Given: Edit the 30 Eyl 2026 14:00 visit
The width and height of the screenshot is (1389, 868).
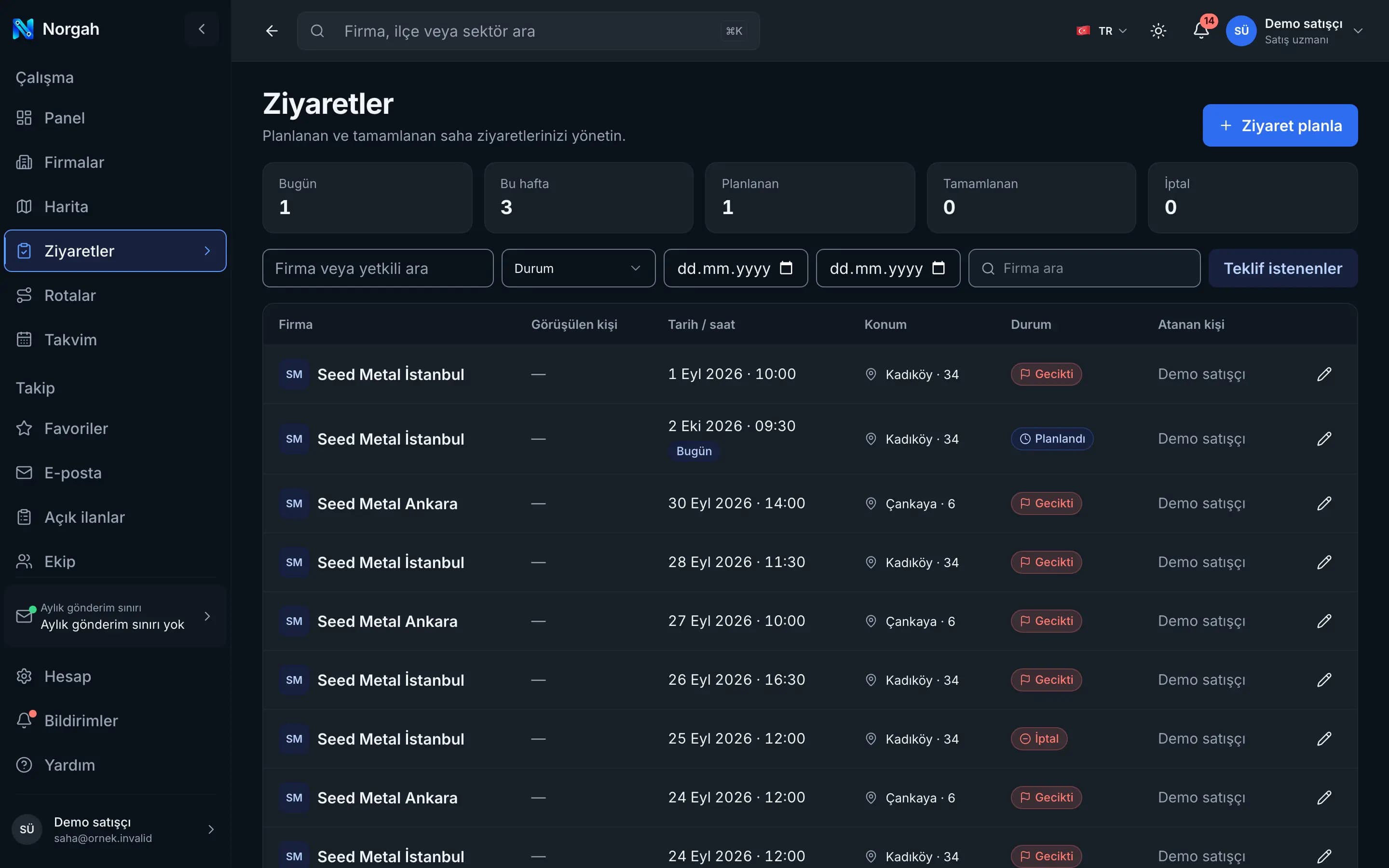Looking at the screenshot, I should pos(1323,503).
